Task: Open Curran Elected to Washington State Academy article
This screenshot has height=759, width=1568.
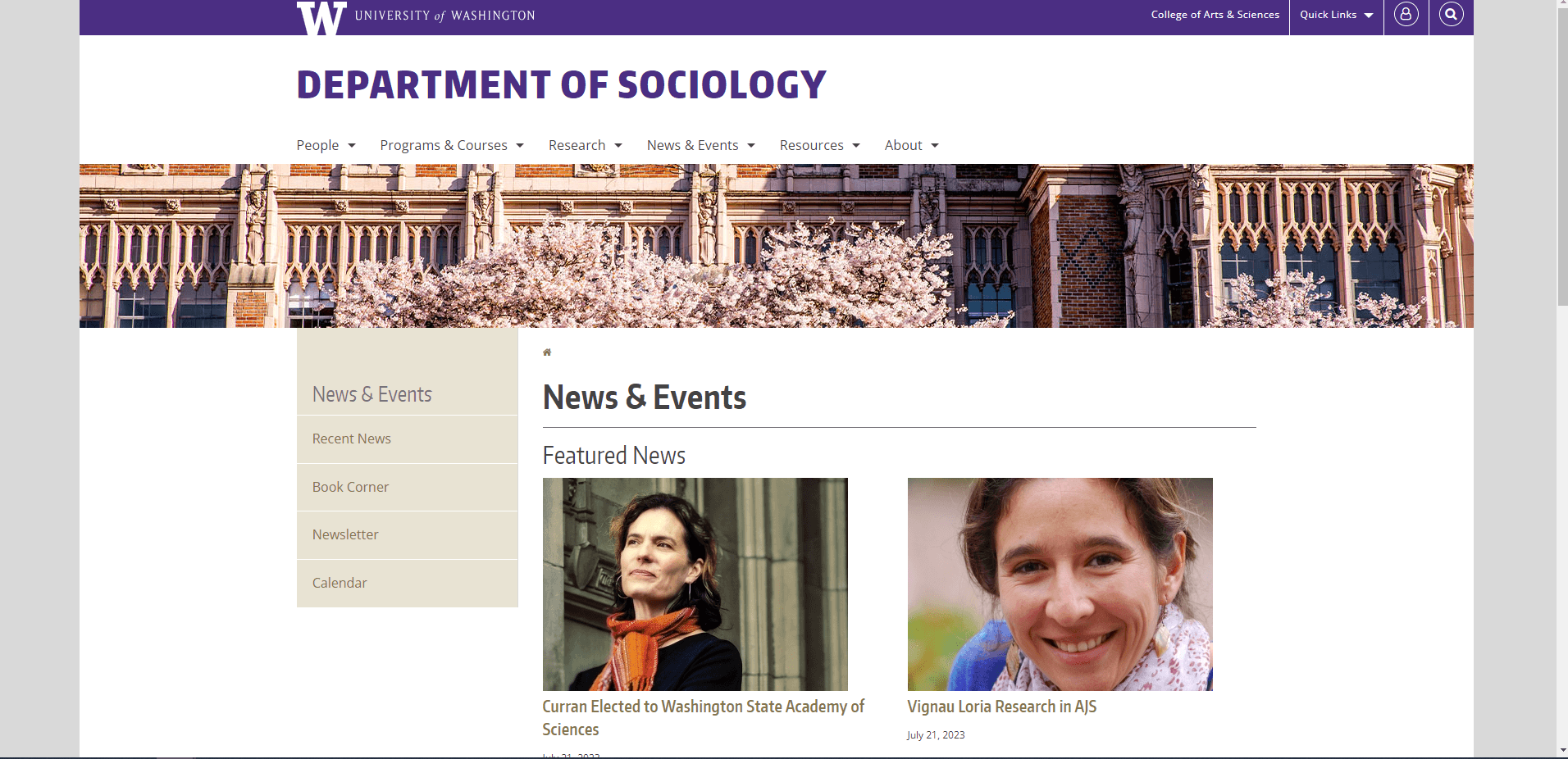Action: click(x=704, y=717)
